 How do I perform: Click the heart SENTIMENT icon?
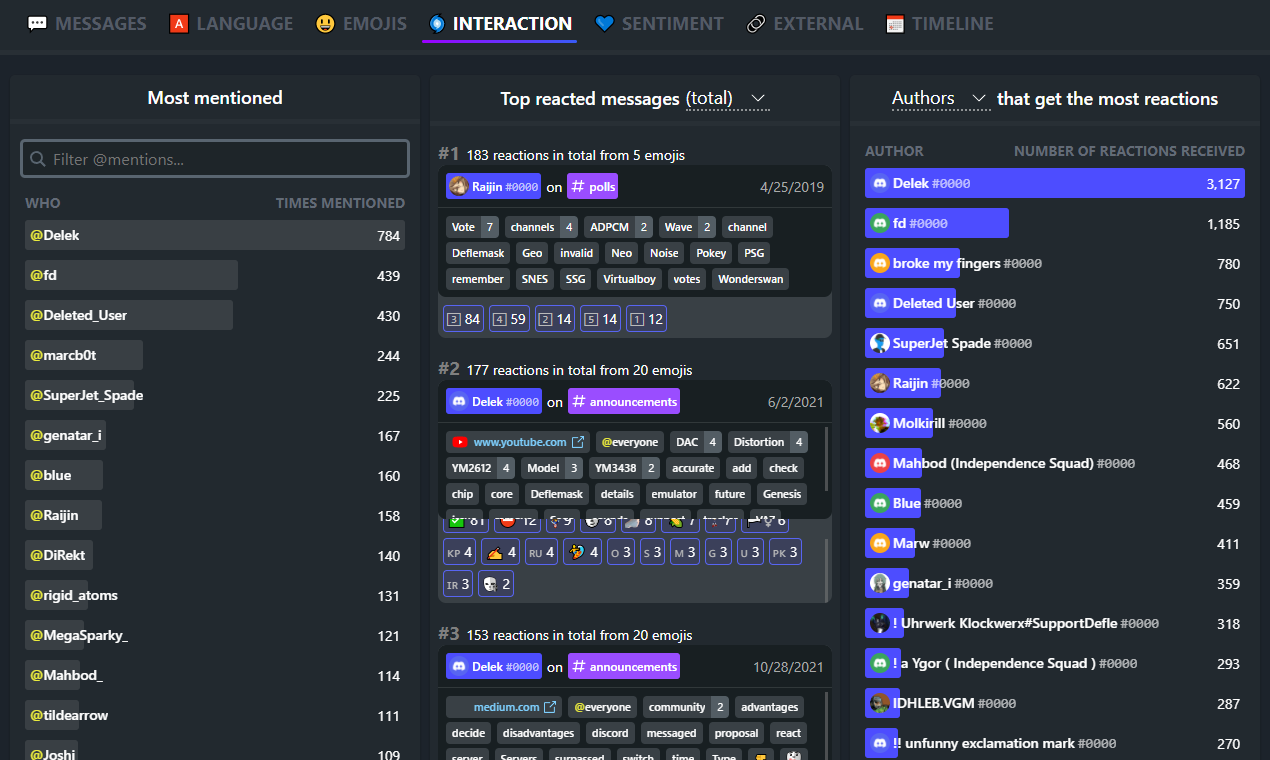coord(606,23)
